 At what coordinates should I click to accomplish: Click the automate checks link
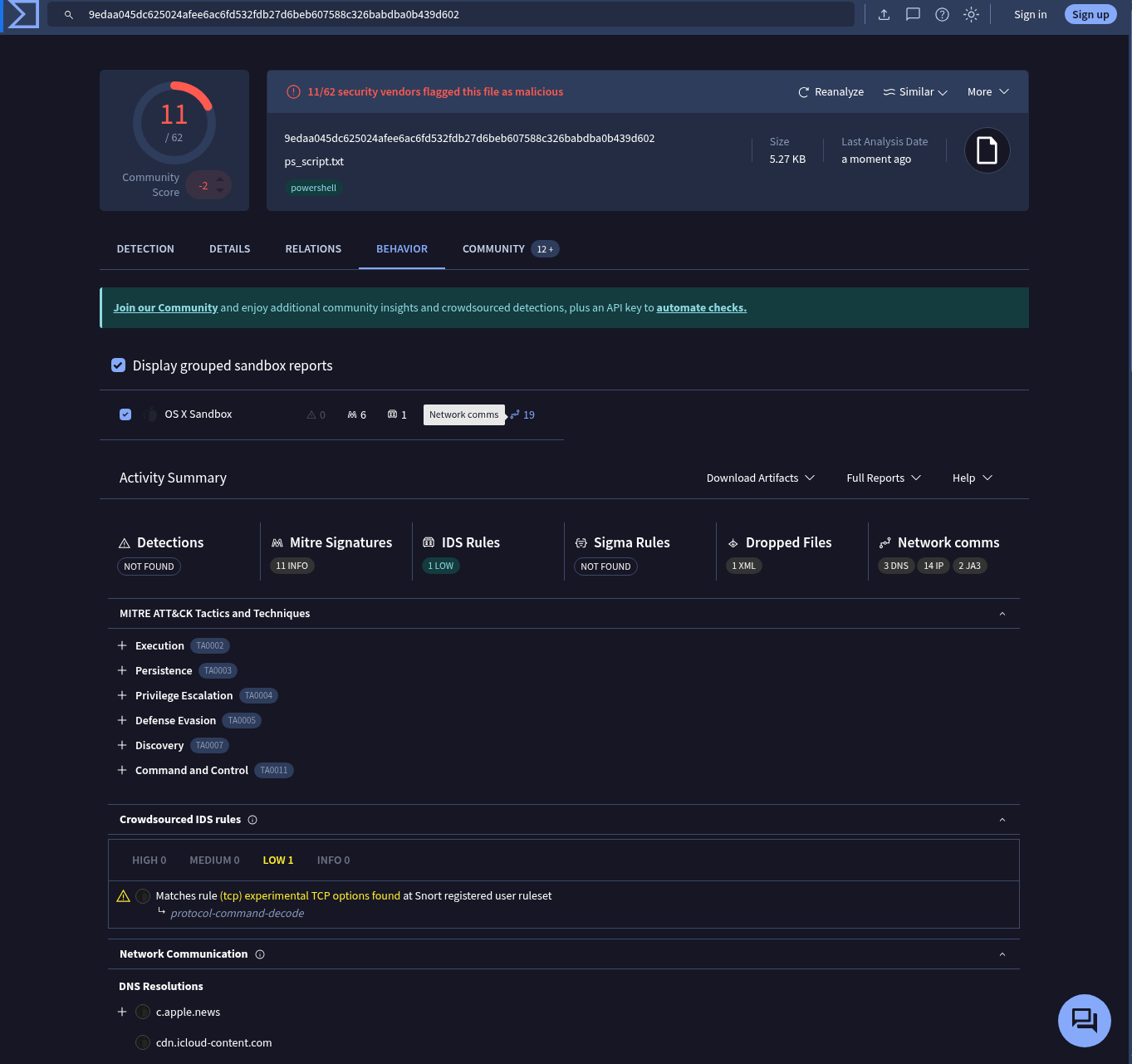tap(701, 308)
